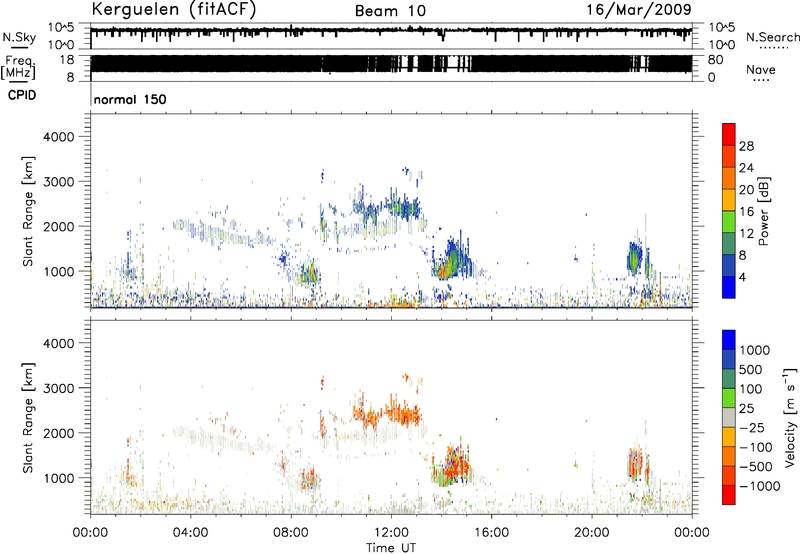This screenshot has height=554, width=800.
Task: Click the '16:00' time axis tick label
Action: coord(491,533)
